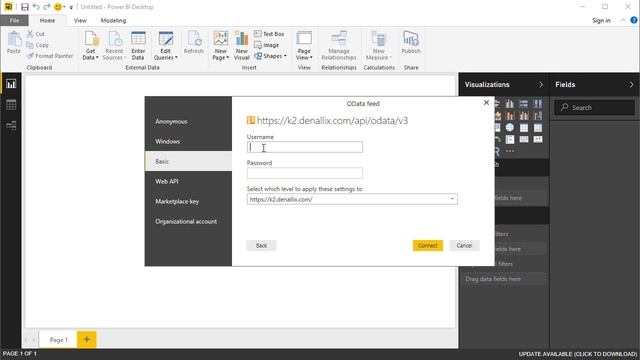Switch to the Home ribbon tab
640x360 pixels.
pos(47,20)
